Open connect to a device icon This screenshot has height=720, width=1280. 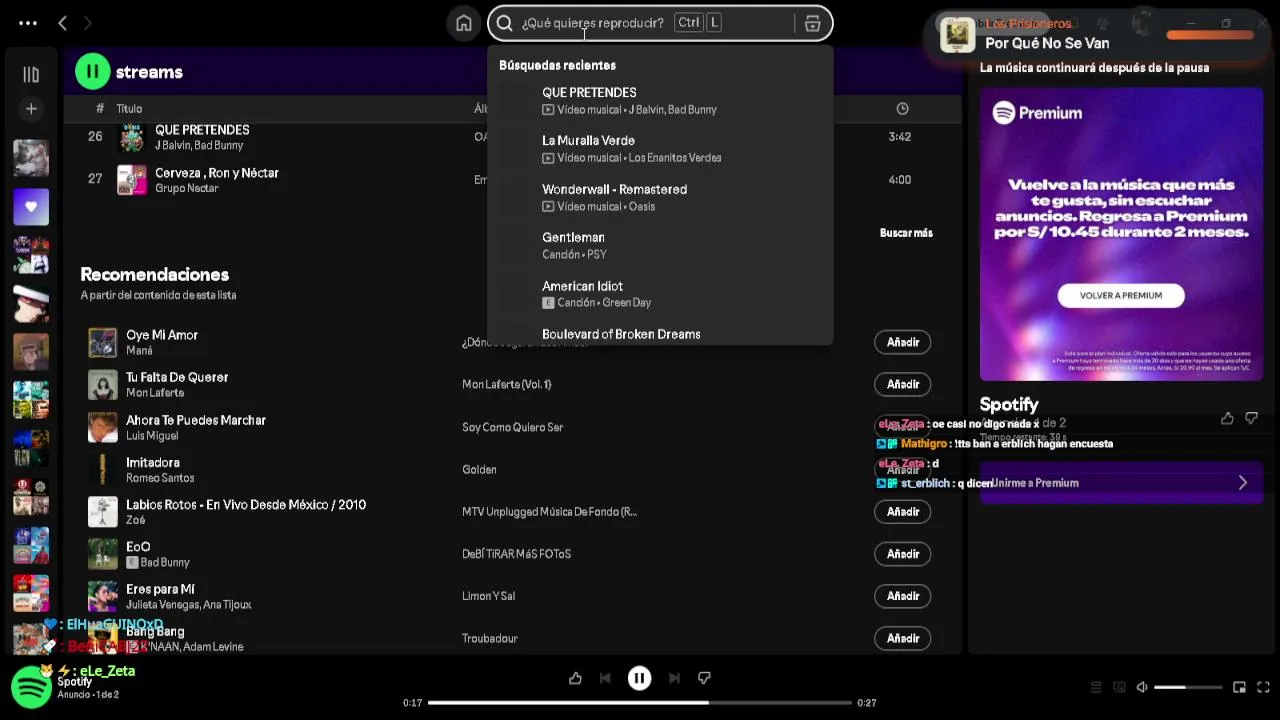(x=1119, y=687)
